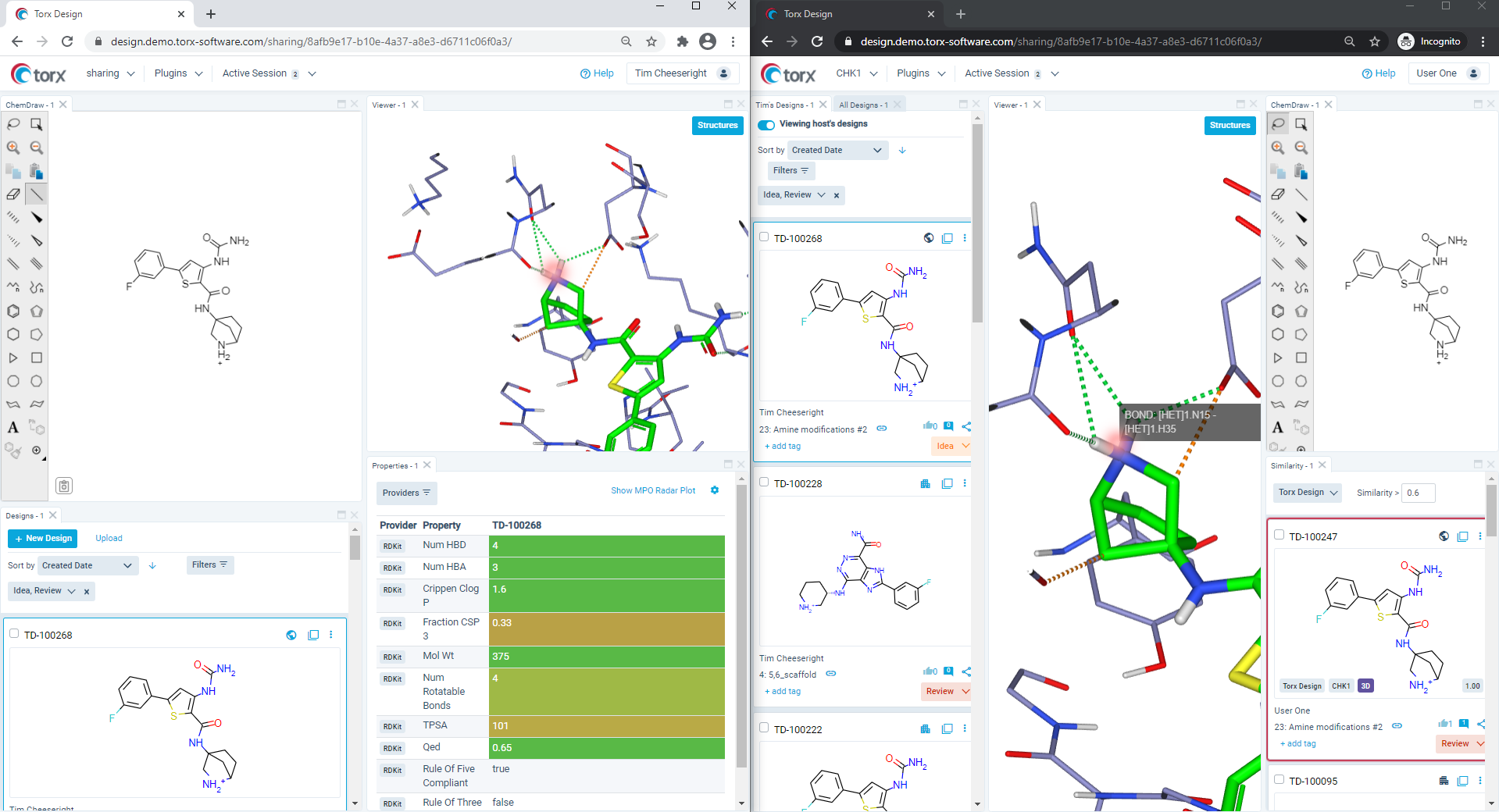Check the TD-100222 design checkbox
The image size is (1499, 812).
764,728
